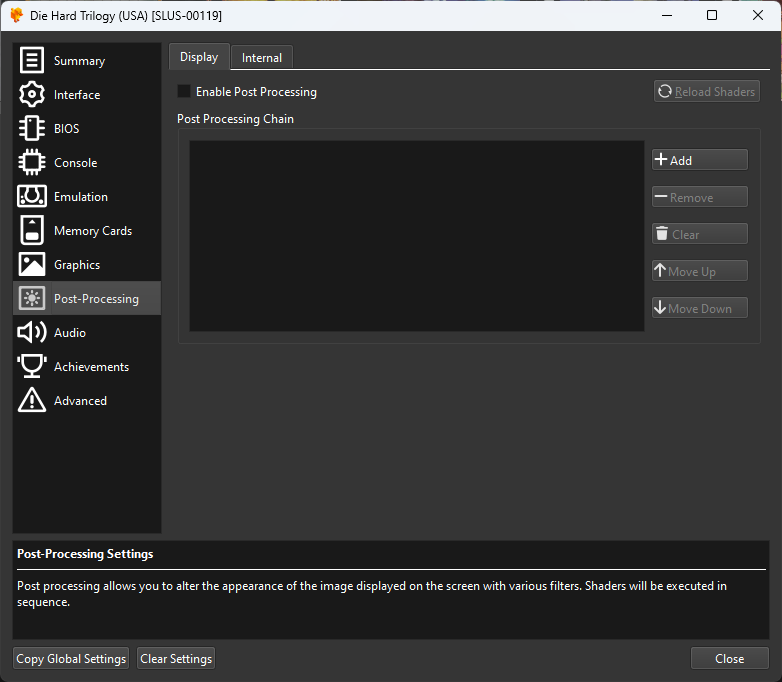The image size is (782, 682).
Task: Click the Interface gear icon
Action: [x=32, y=94]
